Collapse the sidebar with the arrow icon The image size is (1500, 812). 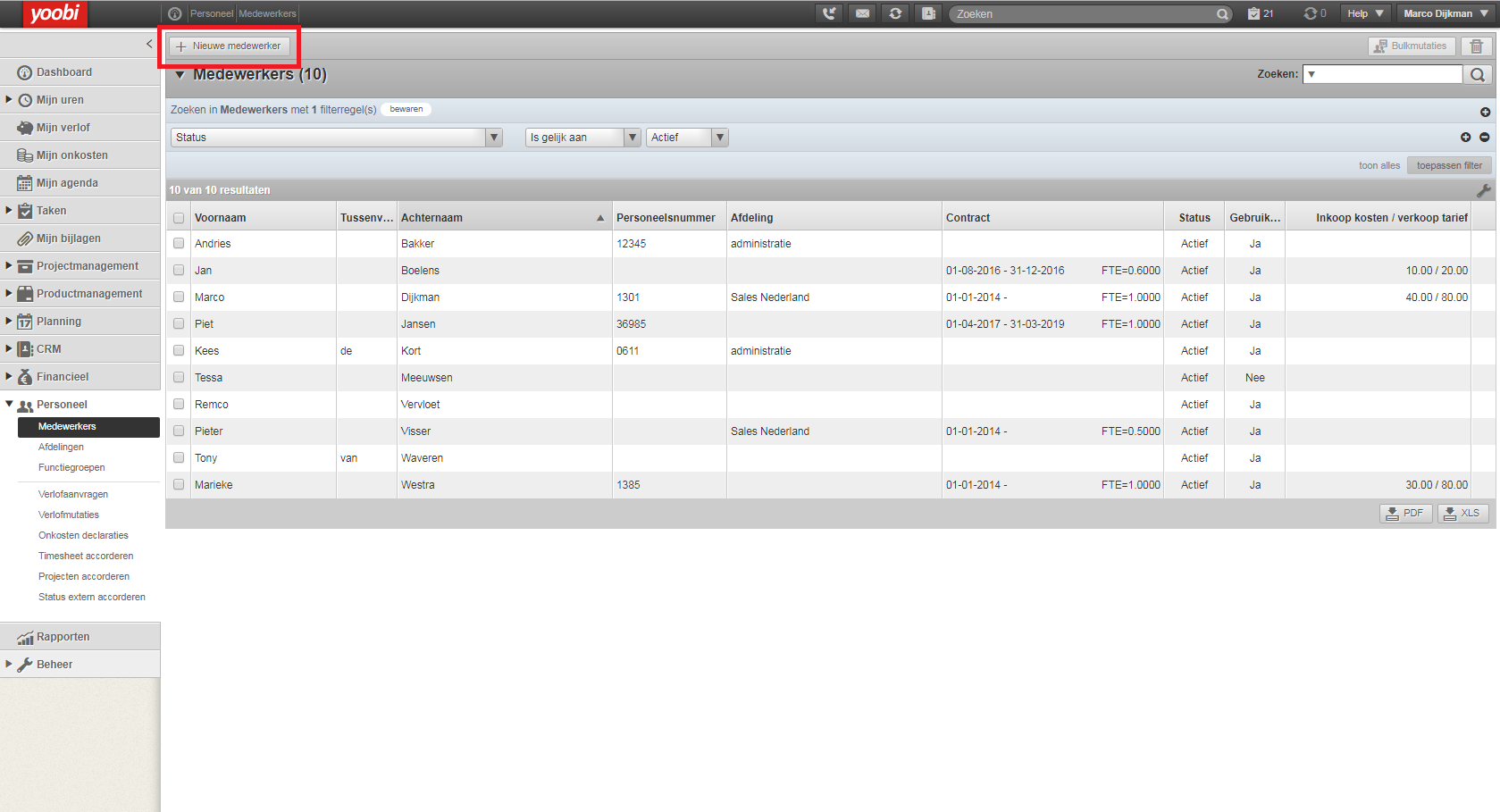(x=149, y=44)
